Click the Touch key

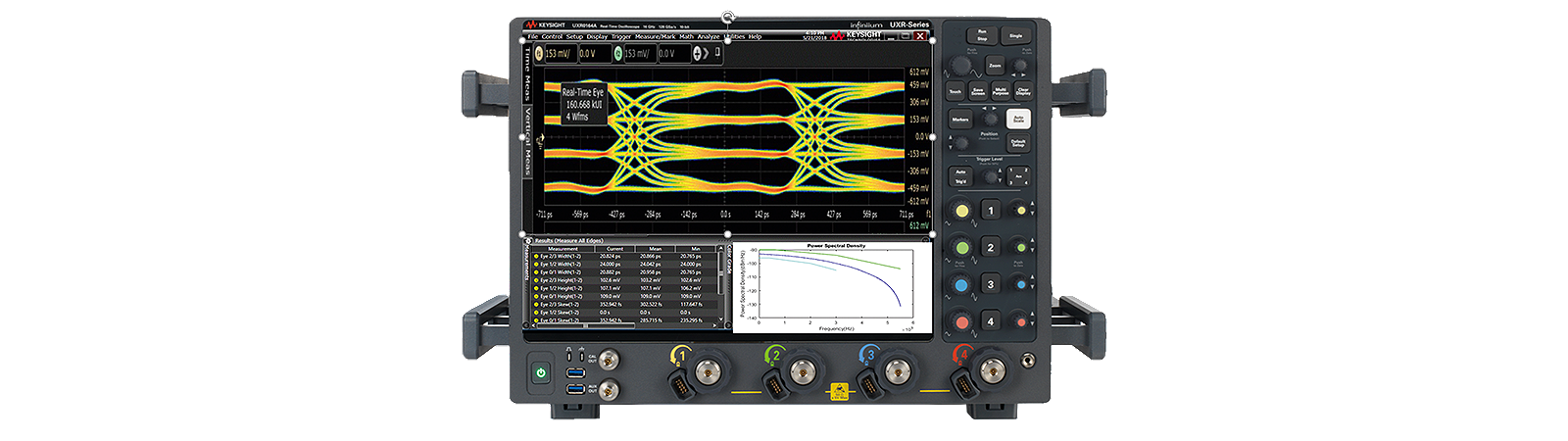(955, 91)
